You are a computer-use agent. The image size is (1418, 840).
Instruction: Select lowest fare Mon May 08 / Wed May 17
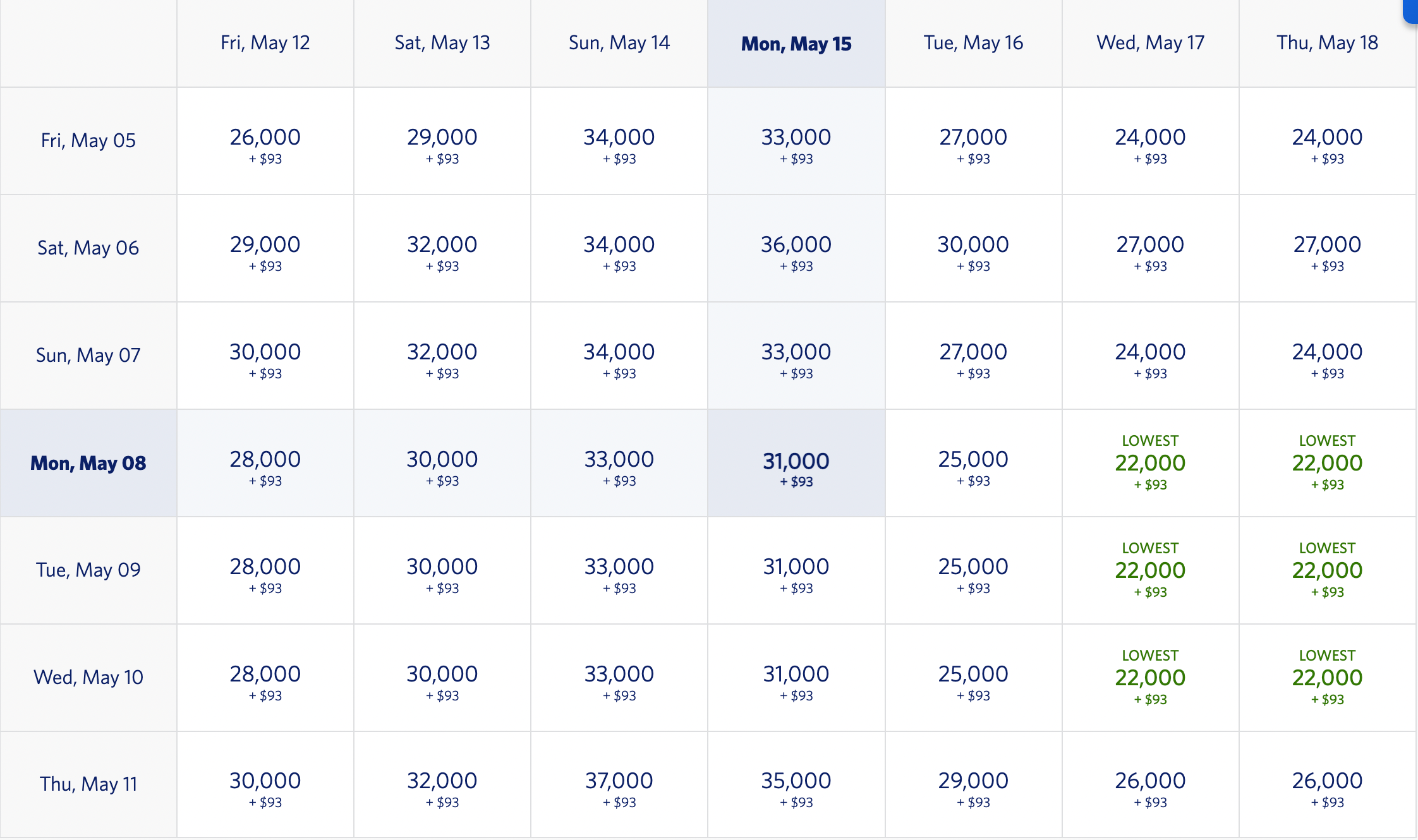pos(1149,463)
